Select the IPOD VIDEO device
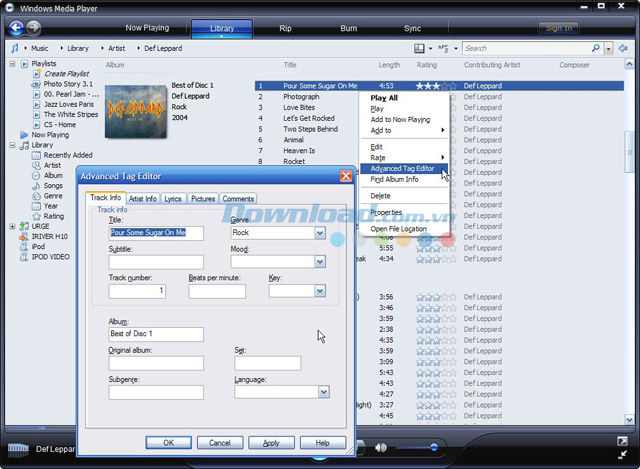 click(x=51, y=257)
